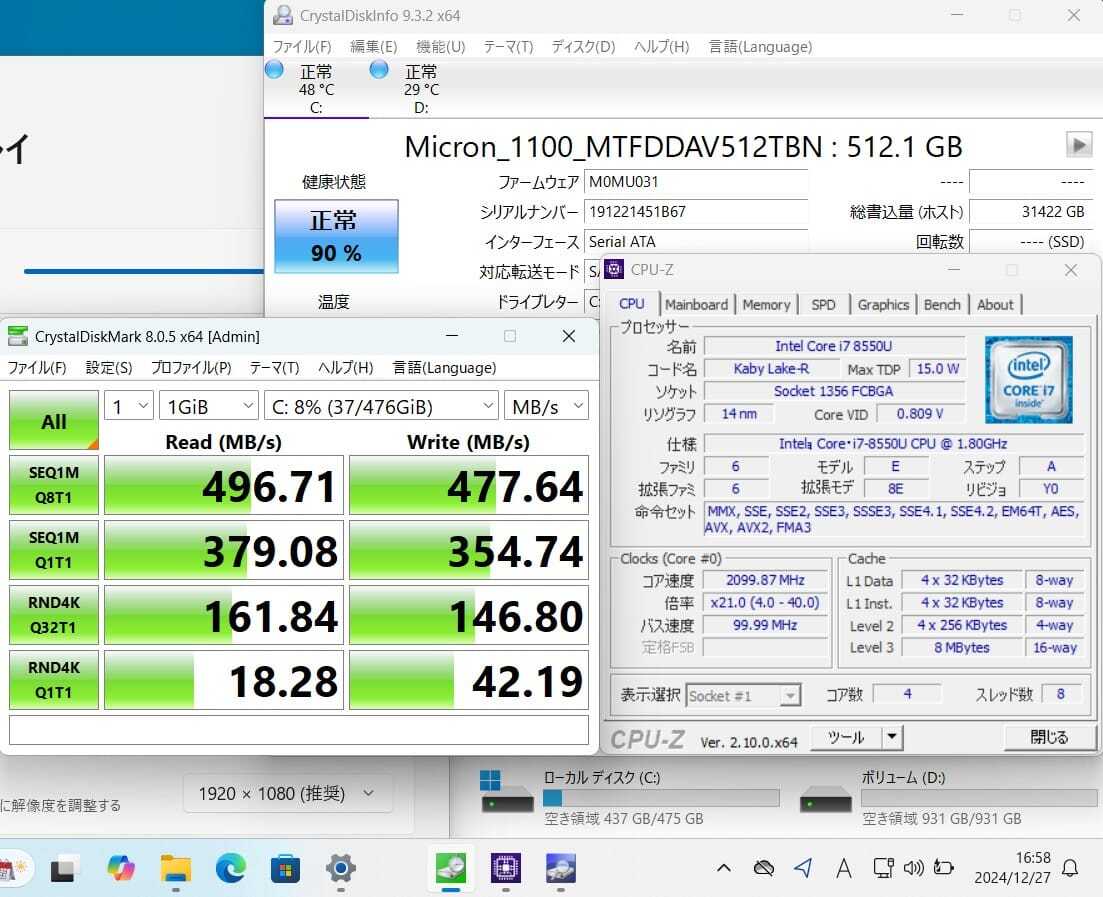
Task: Switch to the Memory tab in CPU-Z
Action: tap(766, 305)
